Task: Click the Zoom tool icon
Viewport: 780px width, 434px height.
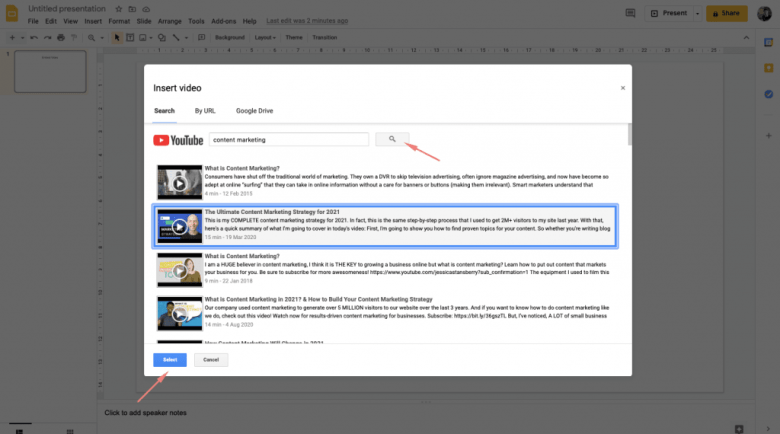Action: coord(92,37)
